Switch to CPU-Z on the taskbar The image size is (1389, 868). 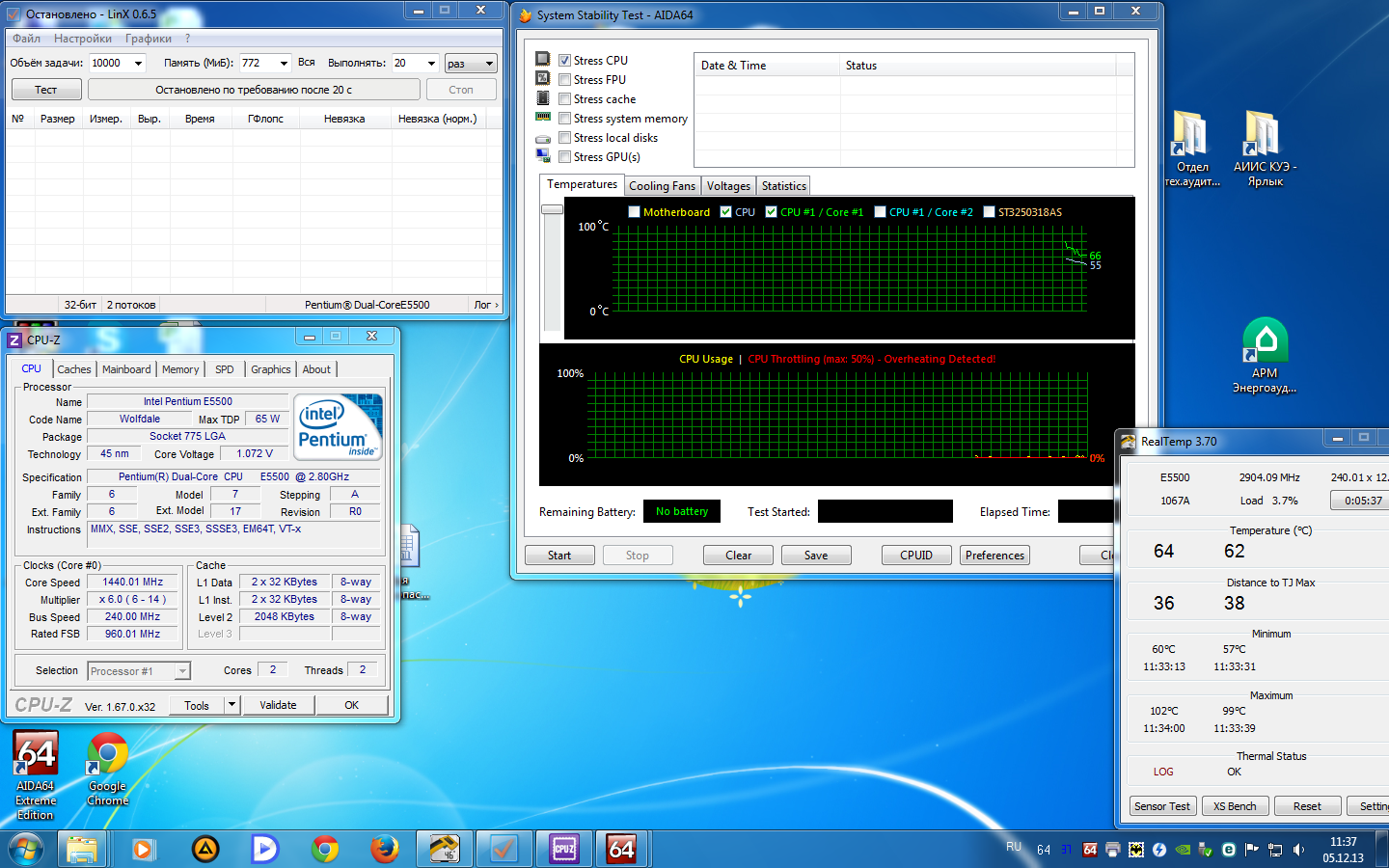pos(564,850)
